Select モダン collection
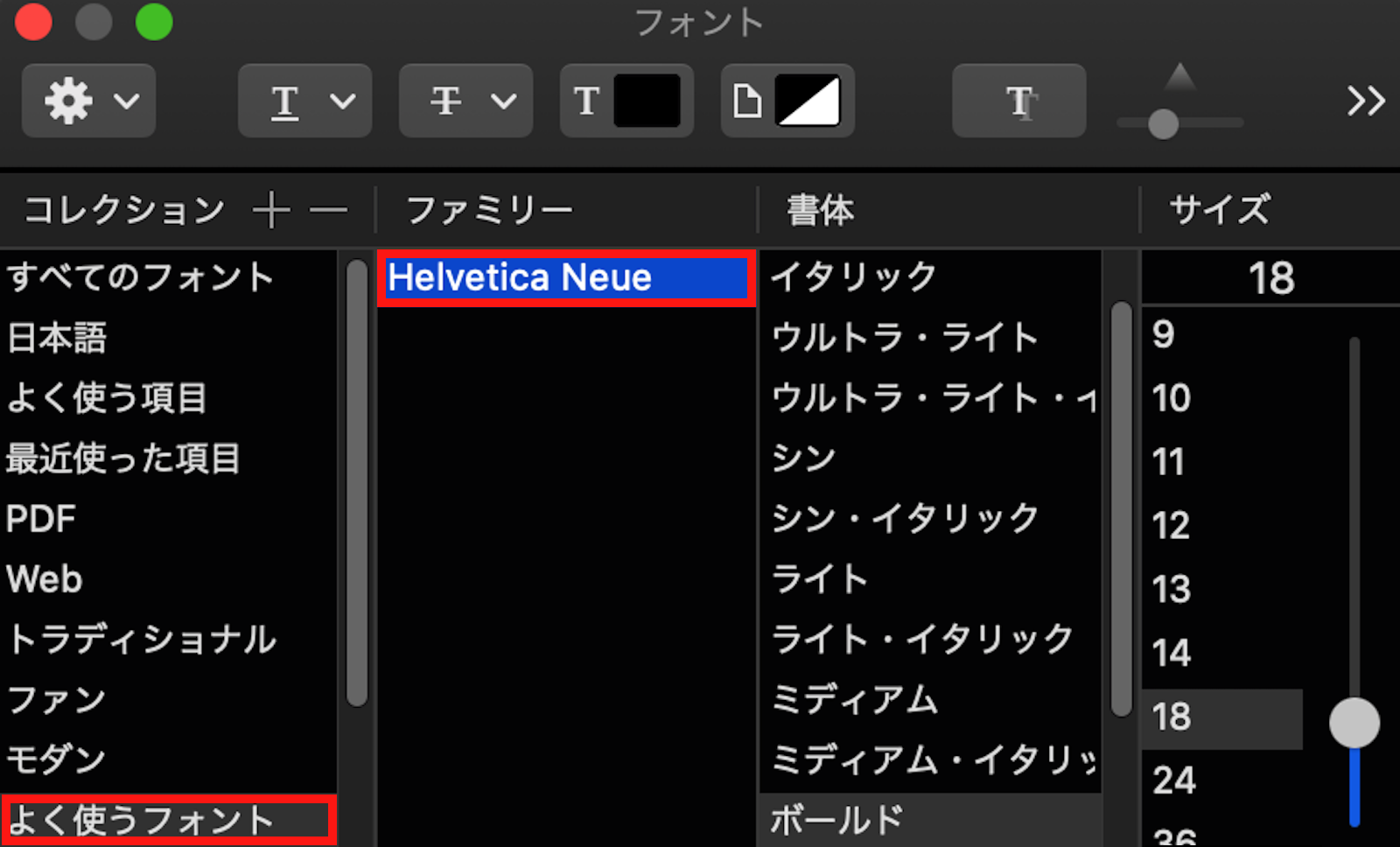The height and width of the screenshot is (847, 1400). (168, 759)
